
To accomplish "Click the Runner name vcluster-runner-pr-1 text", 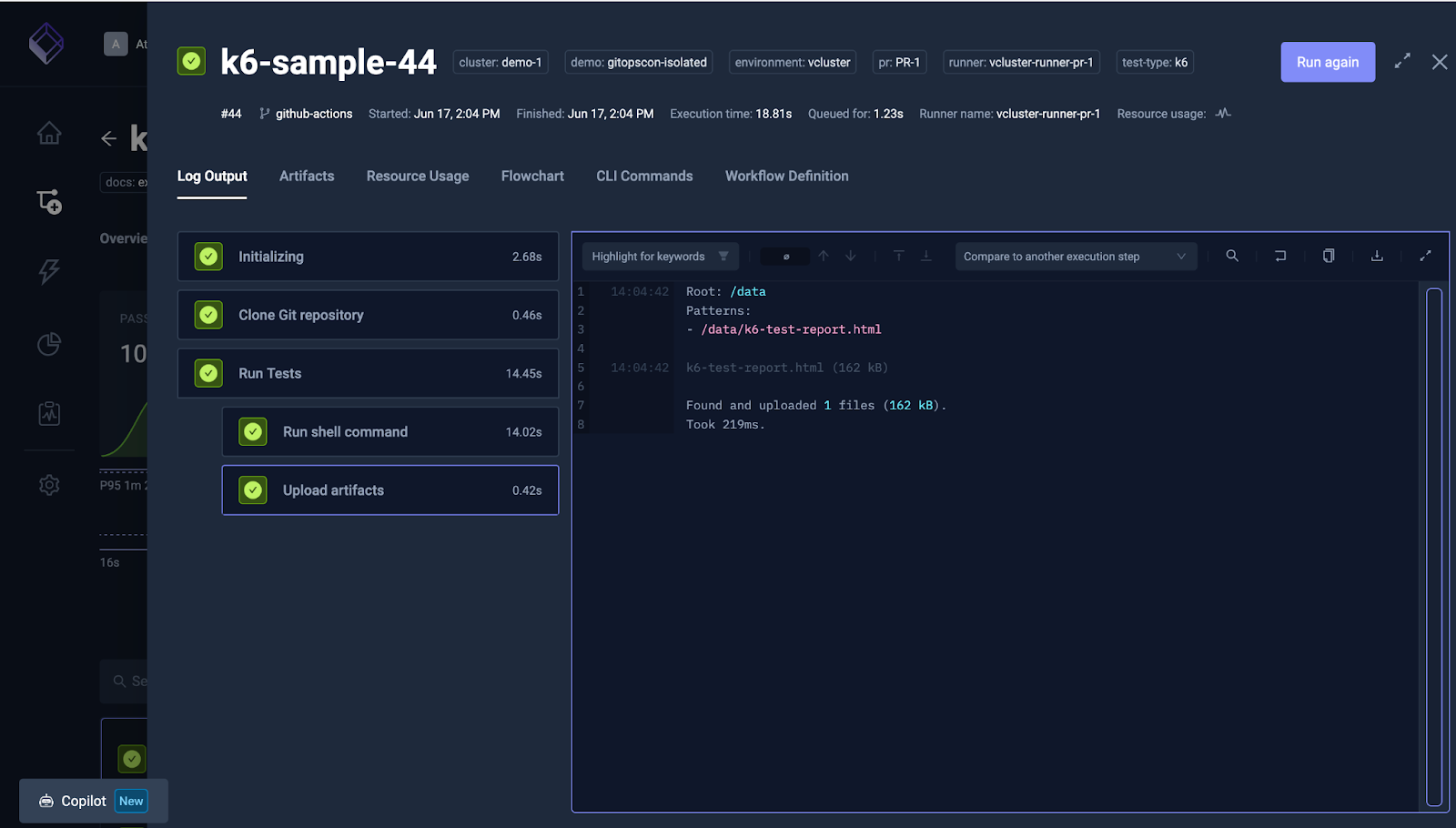I will 1048,114.
